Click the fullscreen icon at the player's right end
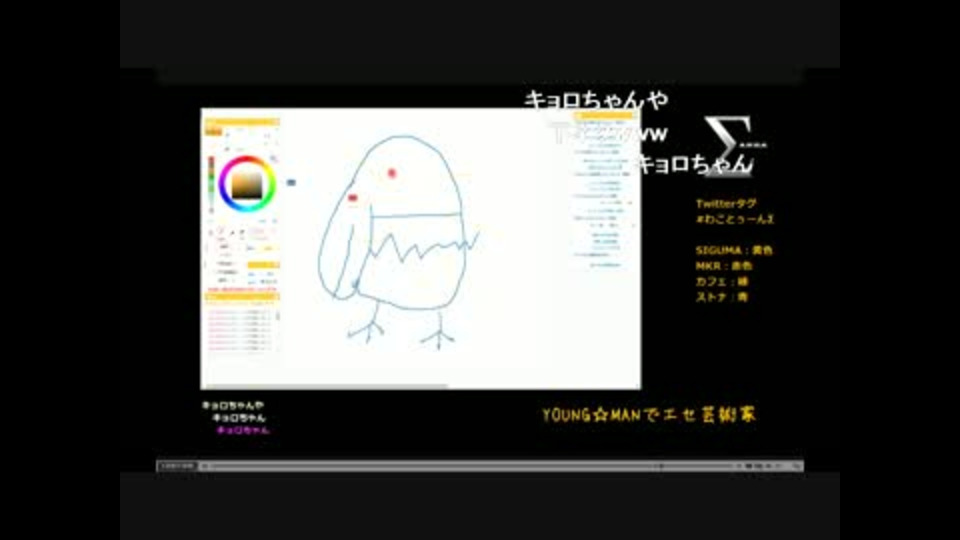The width and height of the screenshot is (960, 540). click(x=796, y=466)
